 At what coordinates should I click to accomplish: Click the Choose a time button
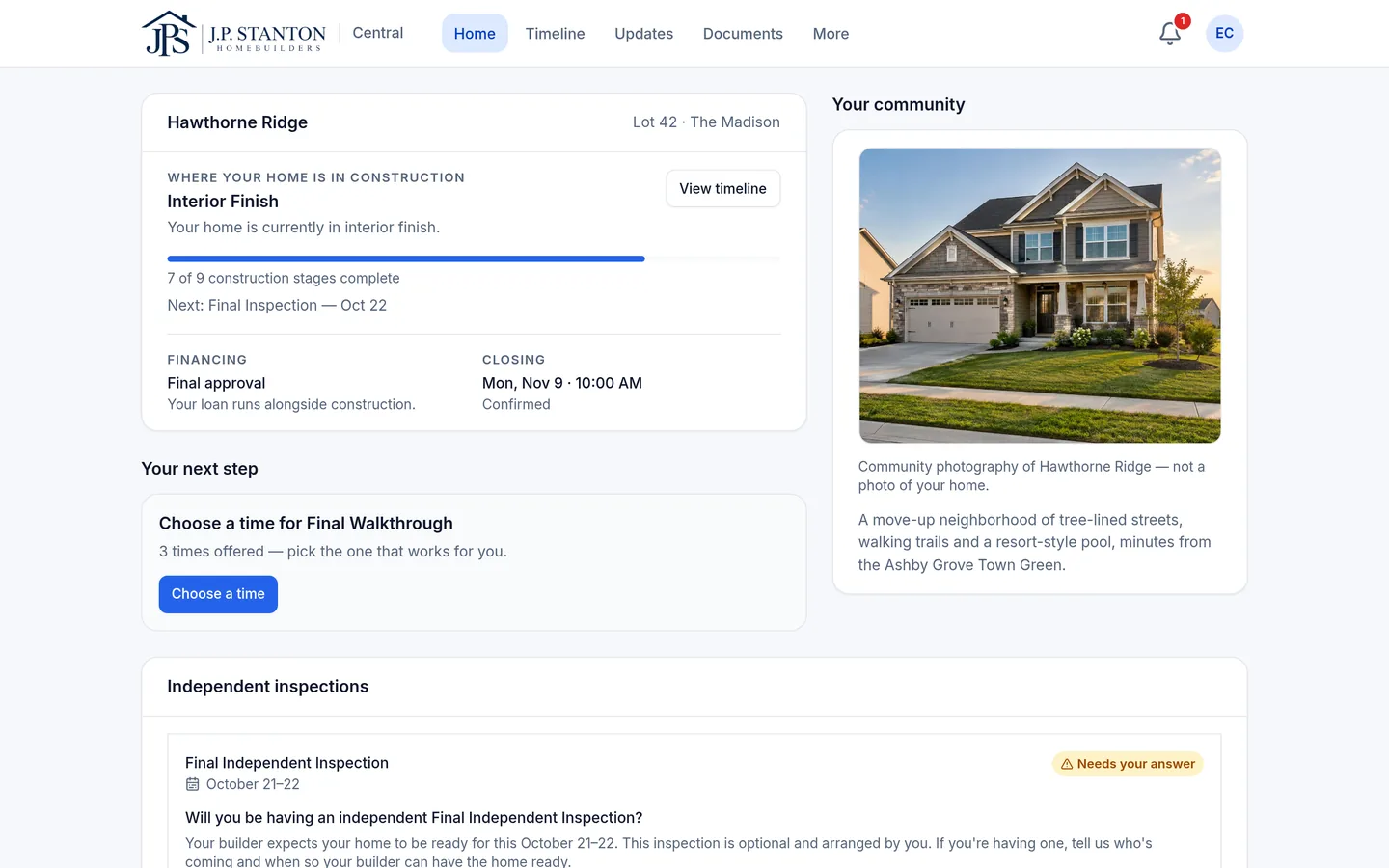click(218, 594)
